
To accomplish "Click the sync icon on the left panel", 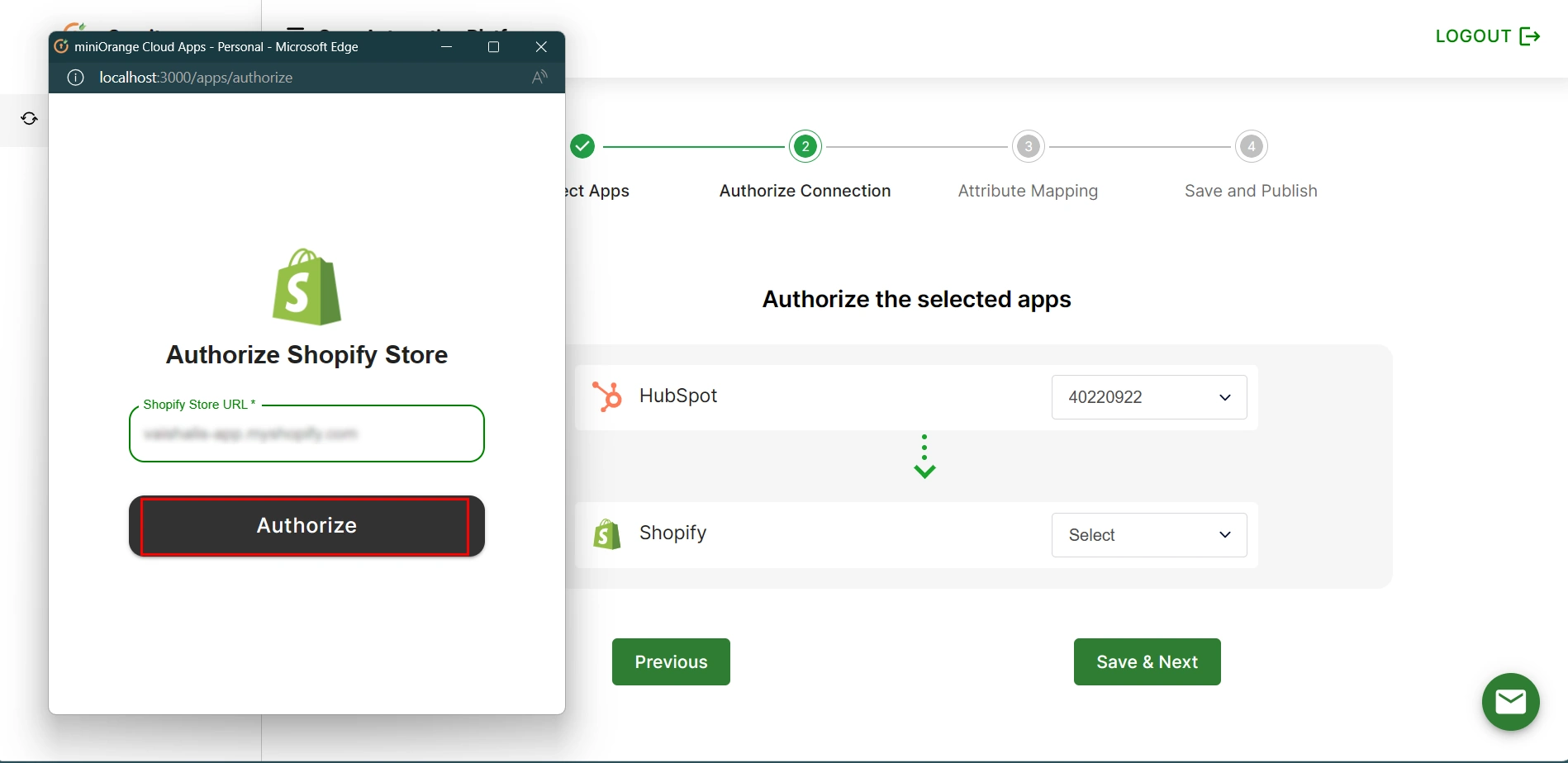I will coord(28,118).
